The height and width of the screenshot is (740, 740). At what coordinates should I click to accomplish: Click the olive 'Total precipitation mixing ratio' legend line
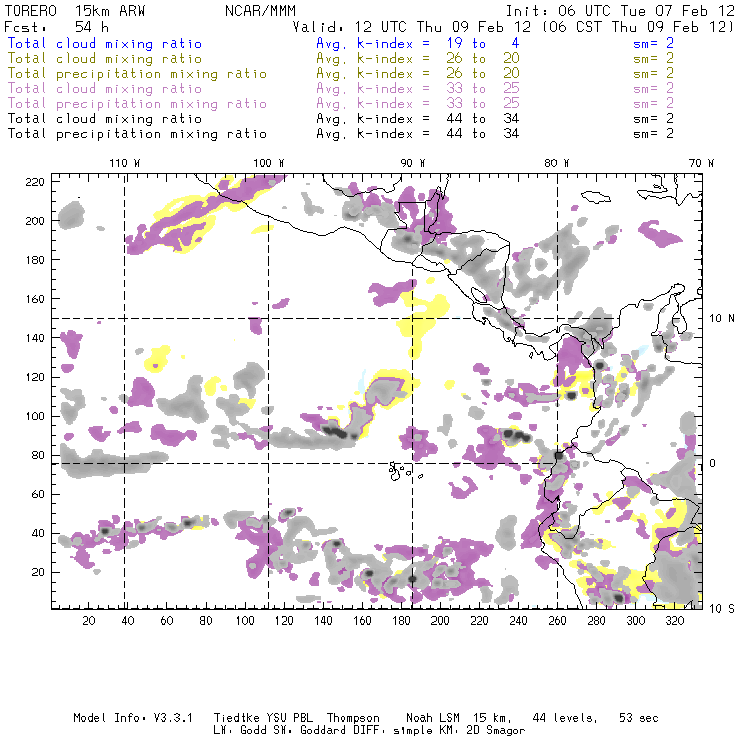point(137,74)
